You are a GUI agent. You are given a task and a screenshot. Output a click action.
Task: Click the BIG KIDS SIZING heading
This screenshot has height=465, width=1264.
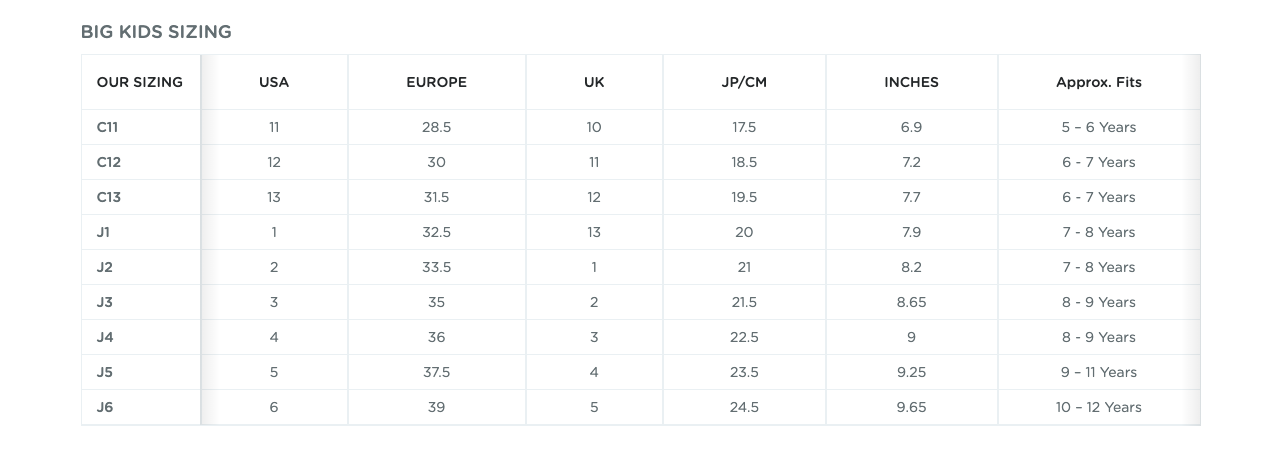click(x=156, y=32)
